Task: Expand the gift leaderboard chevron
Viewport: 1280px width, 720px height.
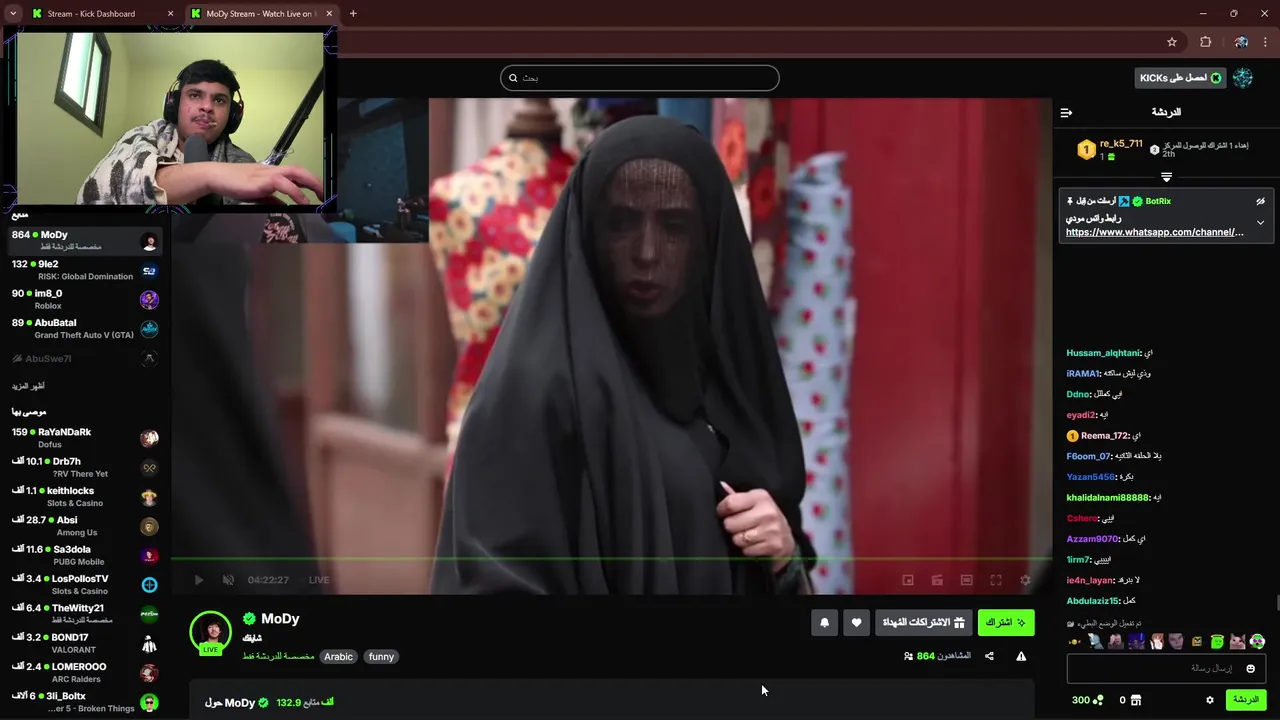Action: point(1166,177)
